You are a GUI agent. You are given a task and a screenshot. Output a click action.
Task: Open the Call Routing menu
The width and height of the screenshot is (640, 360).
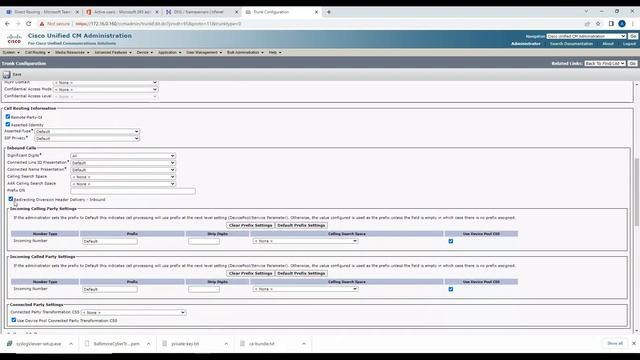pyautogui.click(x=37, y=52)
